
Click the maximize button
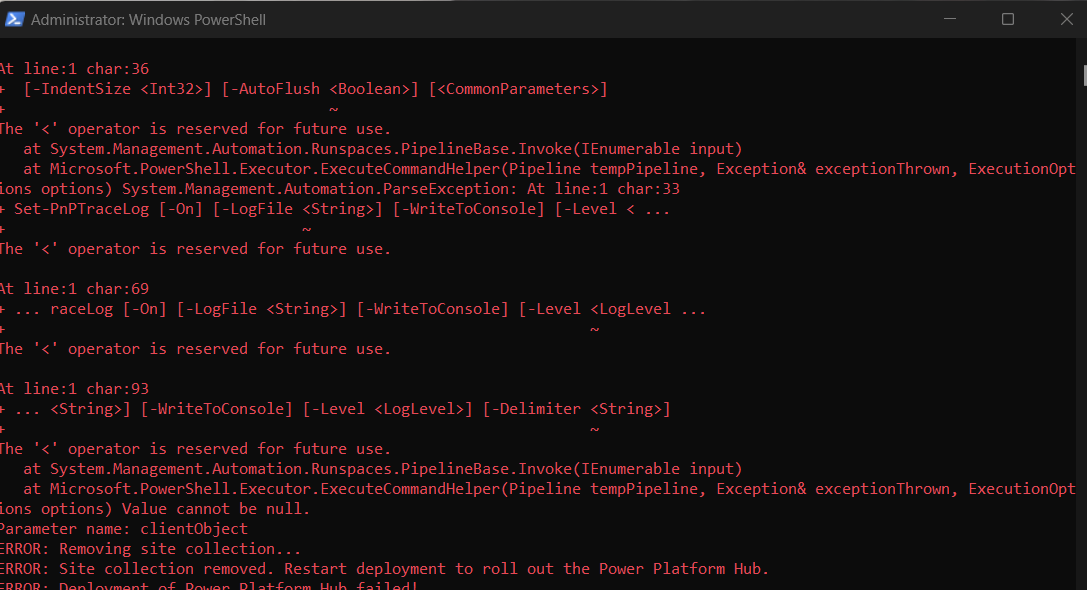1007,19
